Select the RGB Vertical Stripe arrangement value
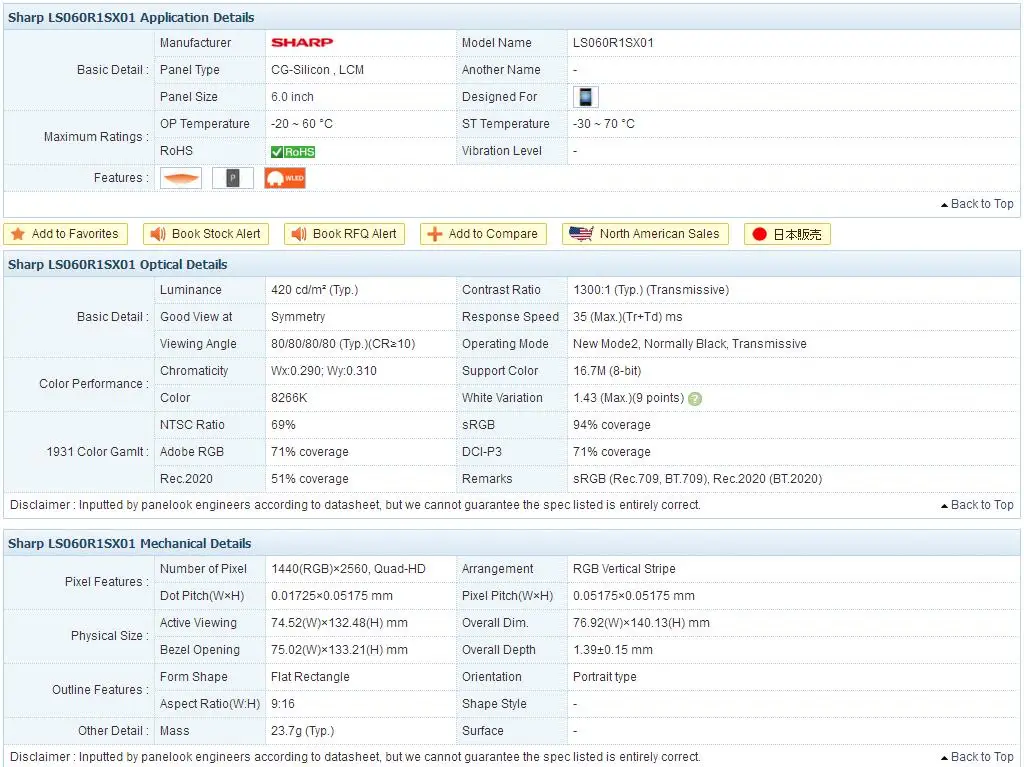 624,569
